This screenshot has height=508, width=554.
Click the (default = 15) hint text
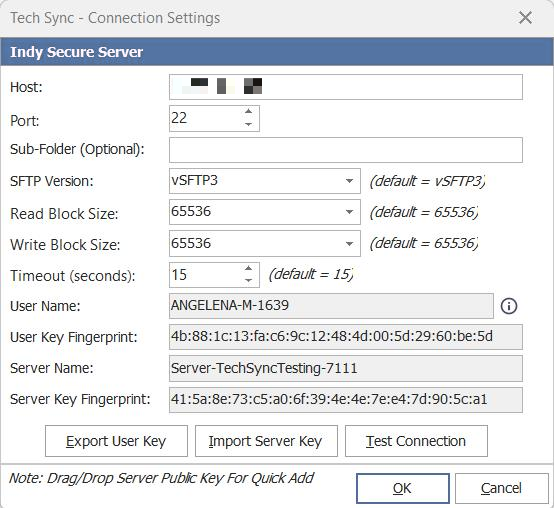311,274
